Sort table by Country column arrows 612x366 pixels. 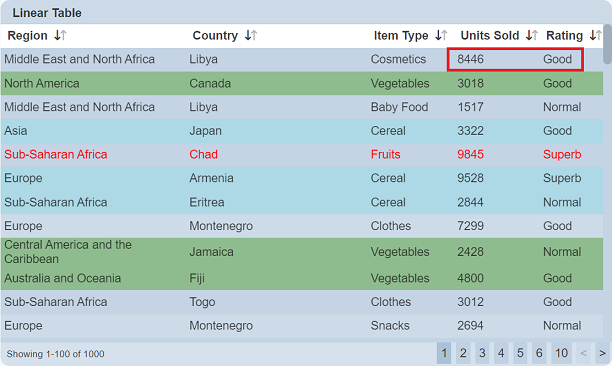[251, 36]
